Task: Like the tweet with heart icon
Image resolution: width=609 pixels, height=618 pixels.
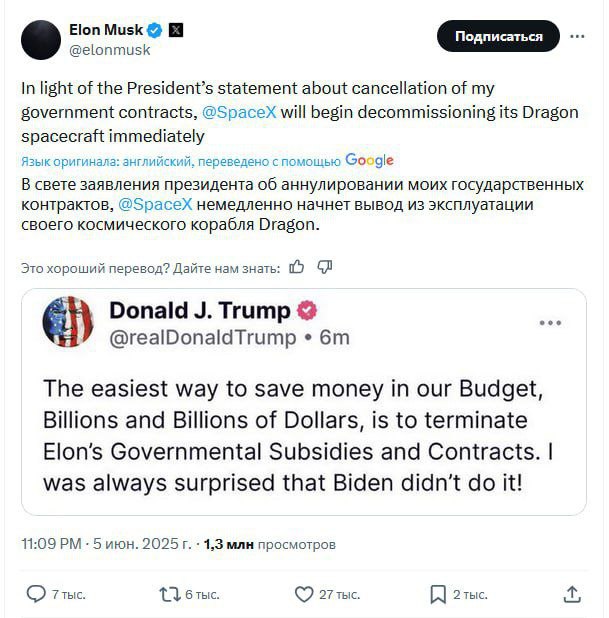Action: click(304, 594)
